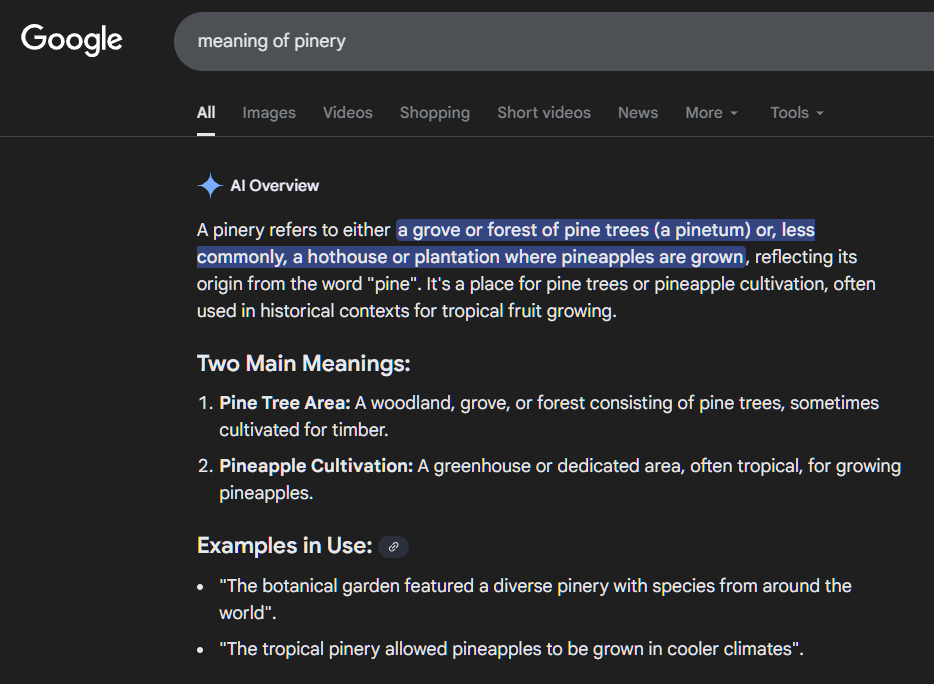
Task: Open the Tools dropdown
Action: [797, 113]
